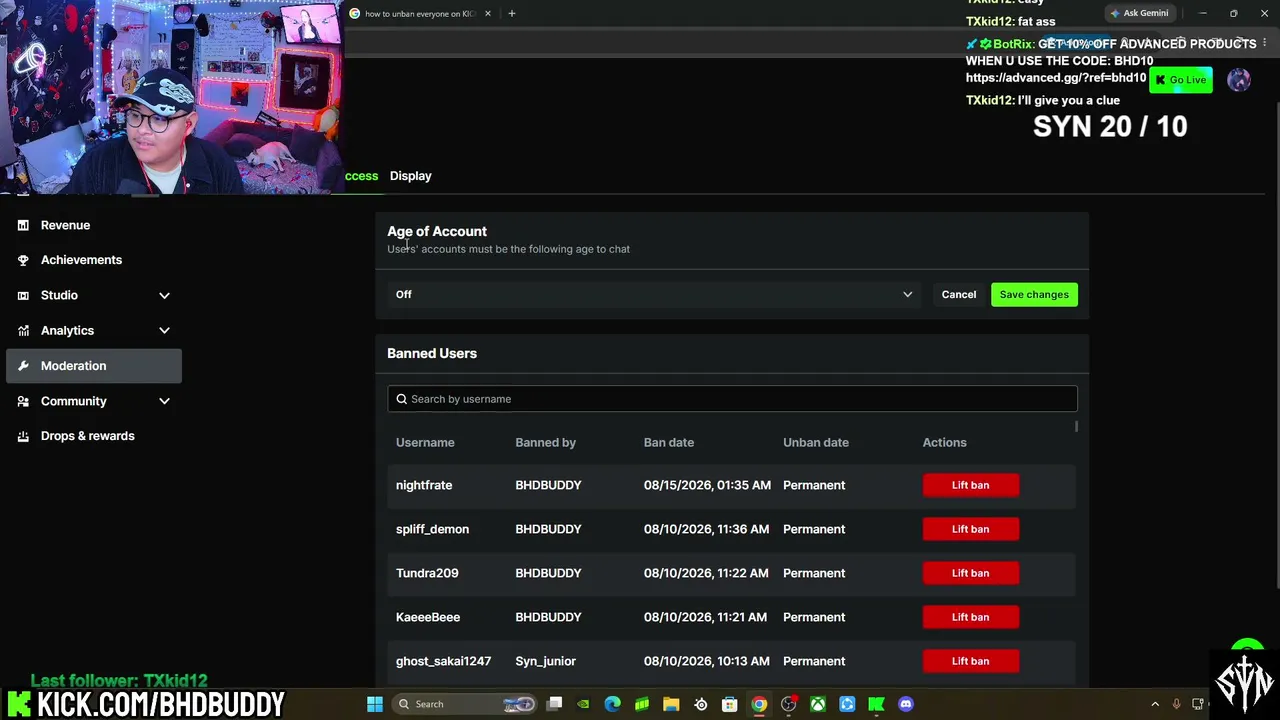Select Moderation in the sidebar
Image resolution: width=1280 pixels, height=720 pixels.
pyautogui.click(x=94, y=366)
